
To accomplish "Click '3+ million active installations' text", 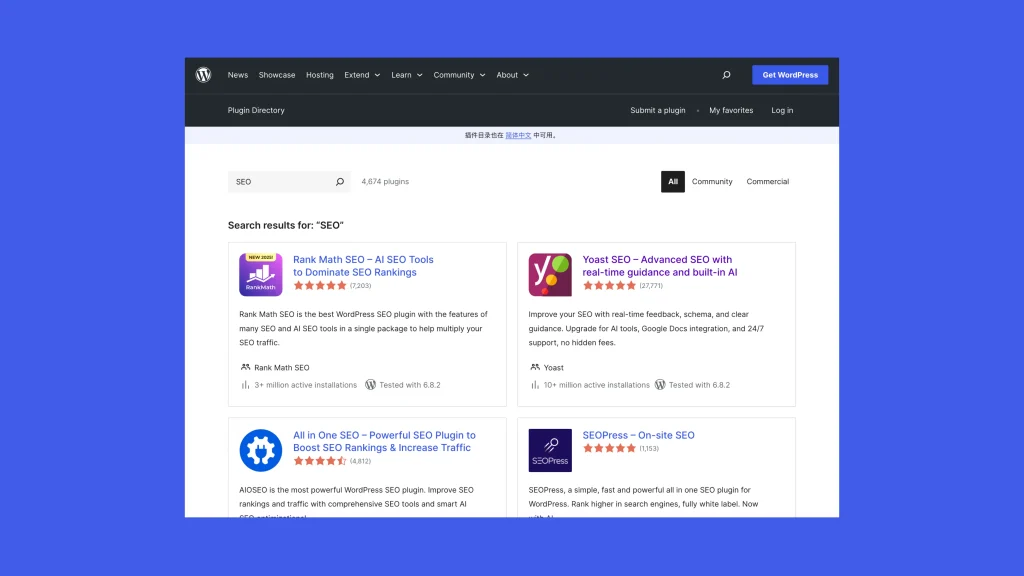I will point(306,385).
